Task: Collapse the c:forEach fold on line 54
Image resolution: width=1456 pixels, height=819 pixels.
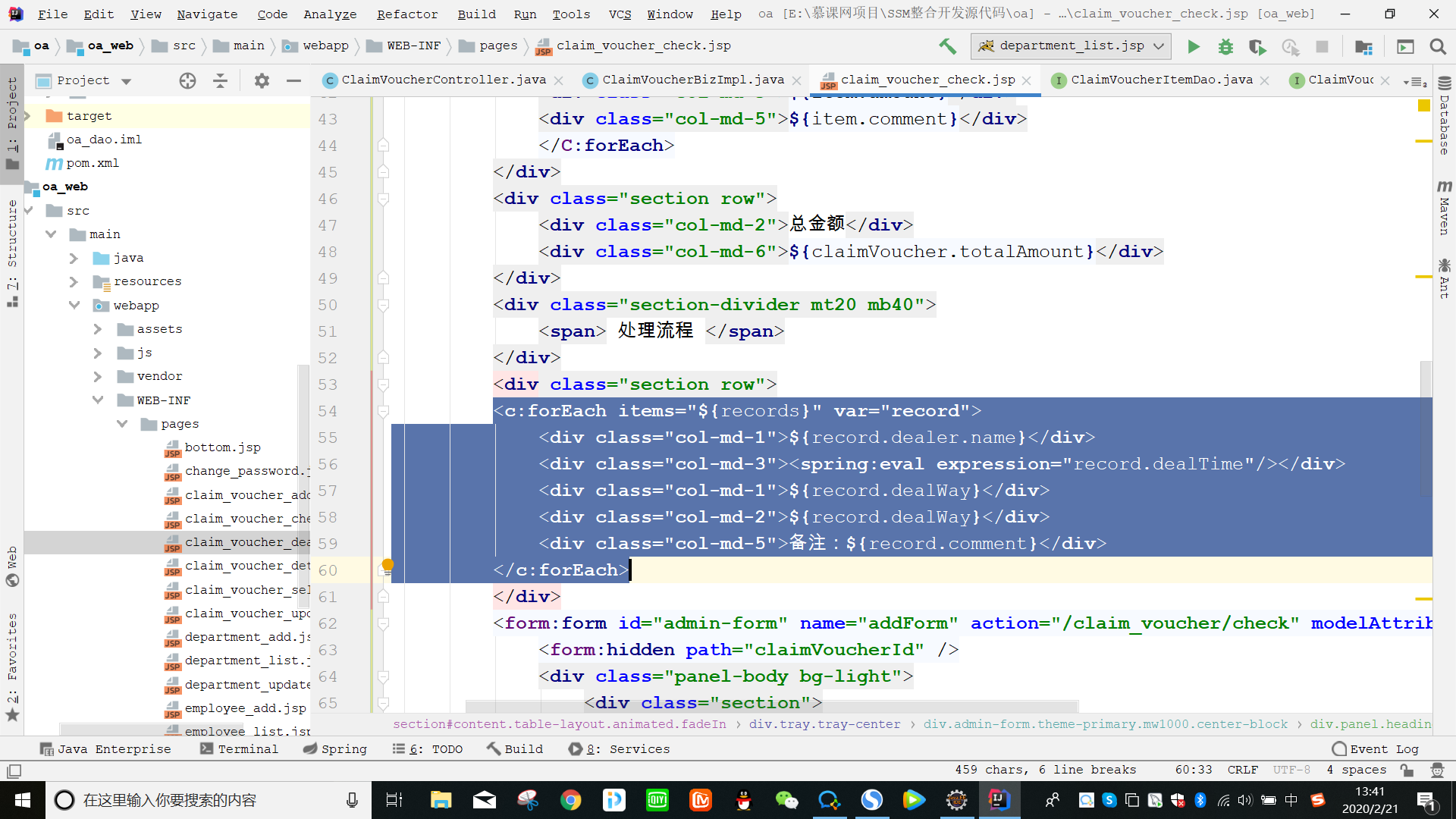Action: pyautogui.click(x=384, y=411)
